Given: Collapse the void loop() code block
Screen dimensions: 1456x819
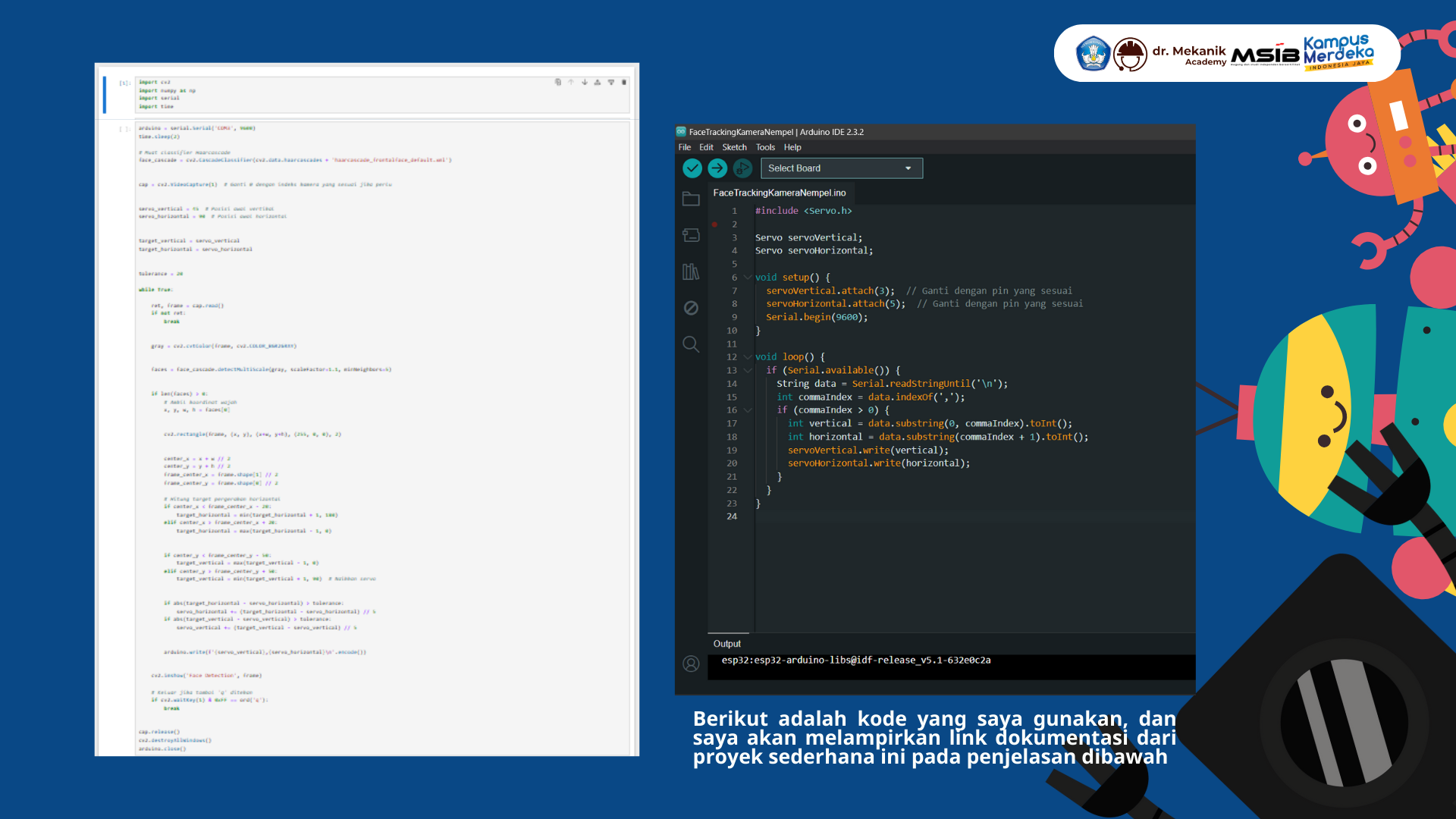Looking at the screenshot, I should click(x=748, y=357).
